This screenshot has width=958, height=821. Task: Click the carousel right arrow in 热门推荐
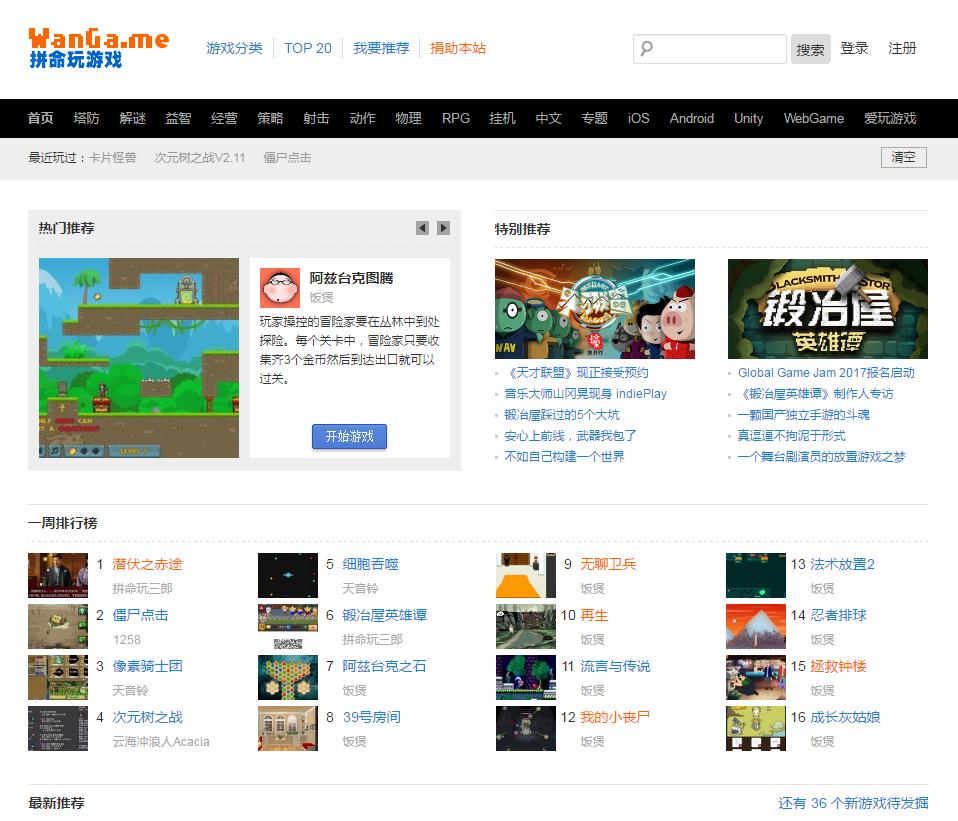click(443, 228)
